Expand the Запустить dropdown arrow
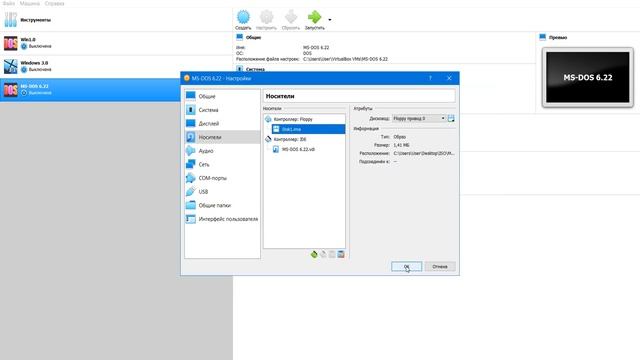 click(x=330, y=20)
